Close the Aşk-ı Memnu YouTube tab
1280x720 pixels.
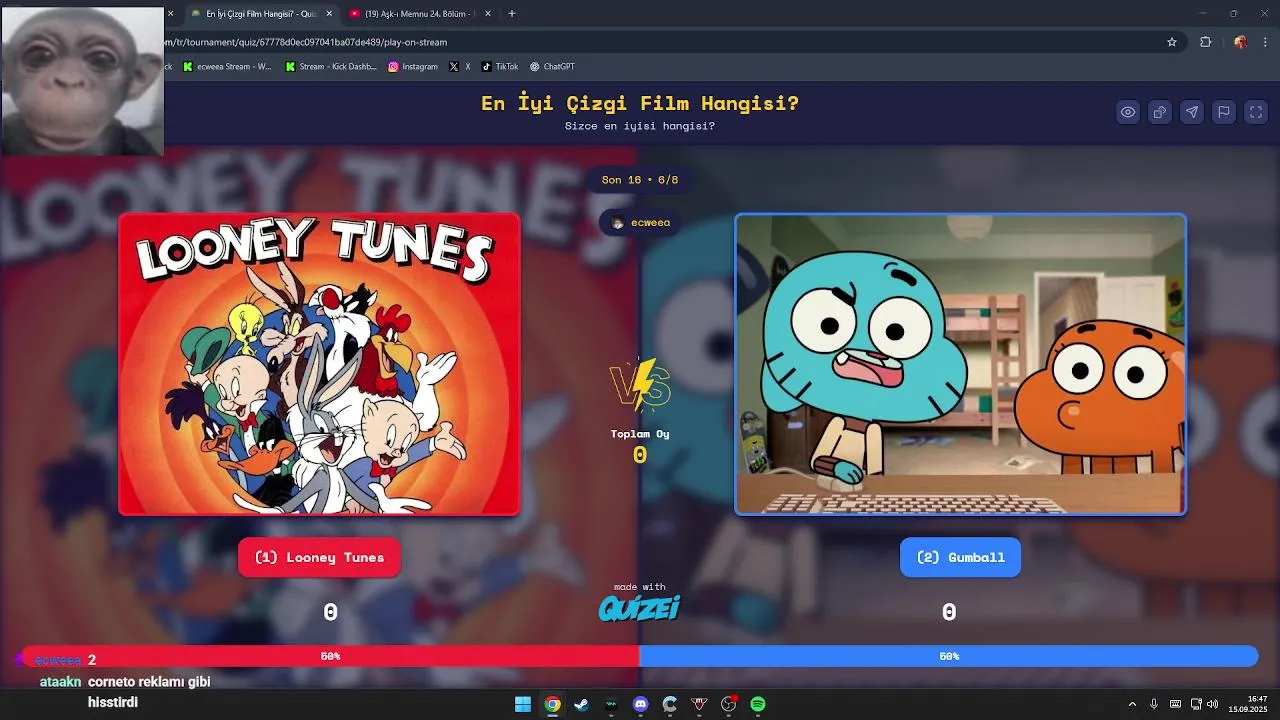[x=489, y=14]
